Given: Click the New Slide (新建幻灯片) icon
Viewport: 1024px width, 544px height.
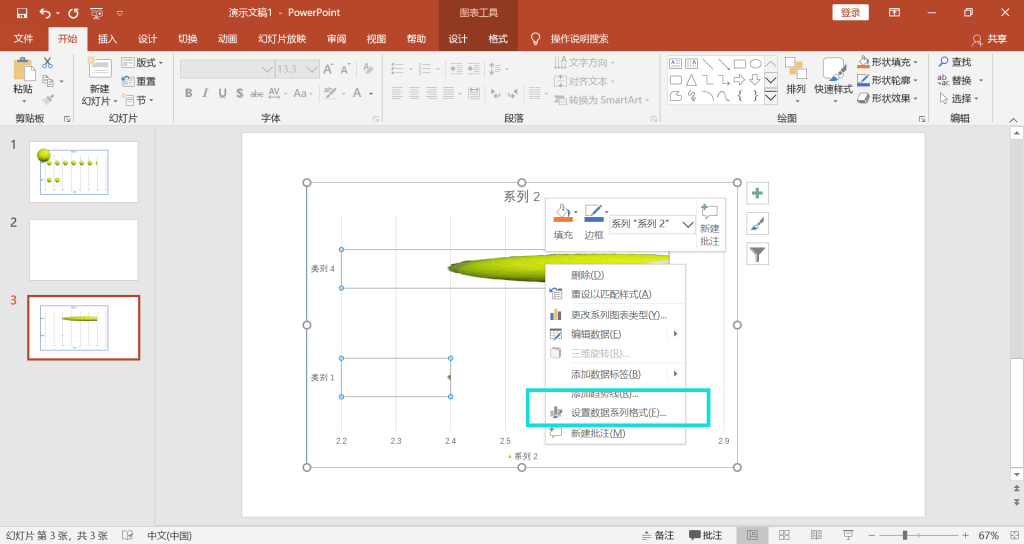Looking at the screenshot, I should pos(99,69).
